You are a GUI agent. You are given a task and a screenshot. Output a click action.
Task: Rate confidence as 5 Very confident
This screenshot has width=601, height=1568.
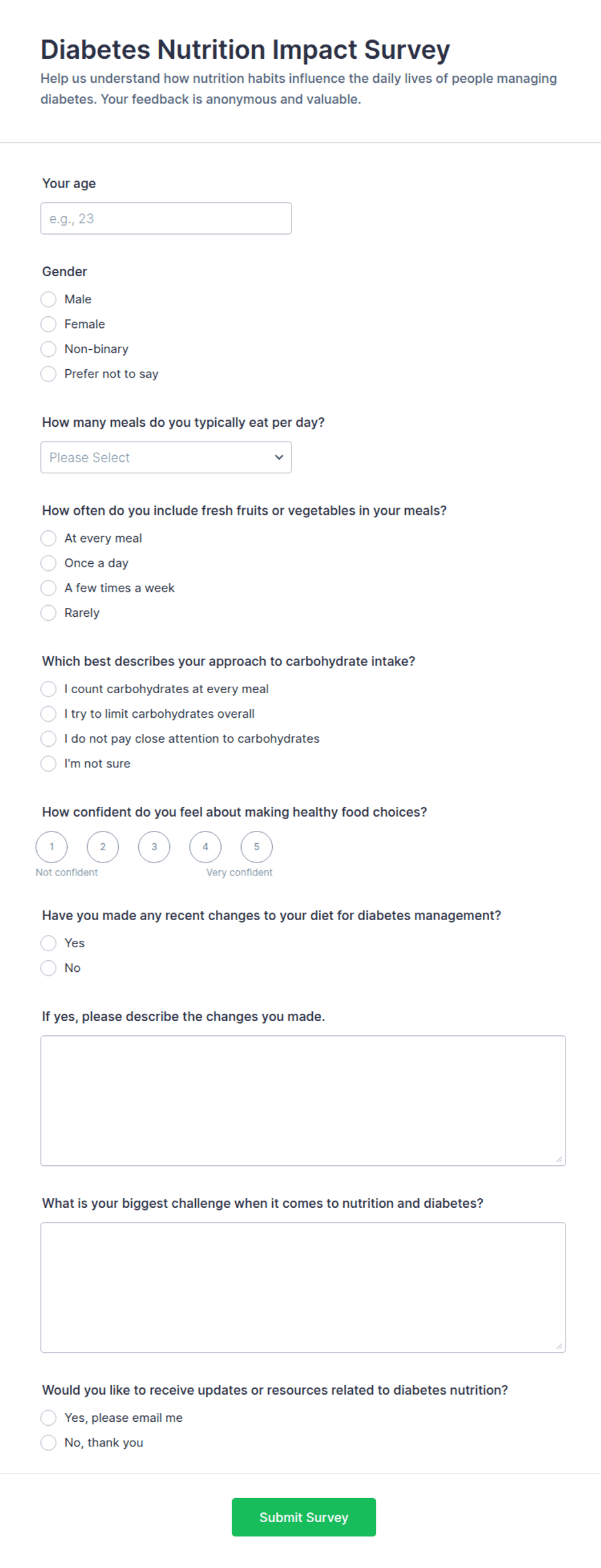257,847
